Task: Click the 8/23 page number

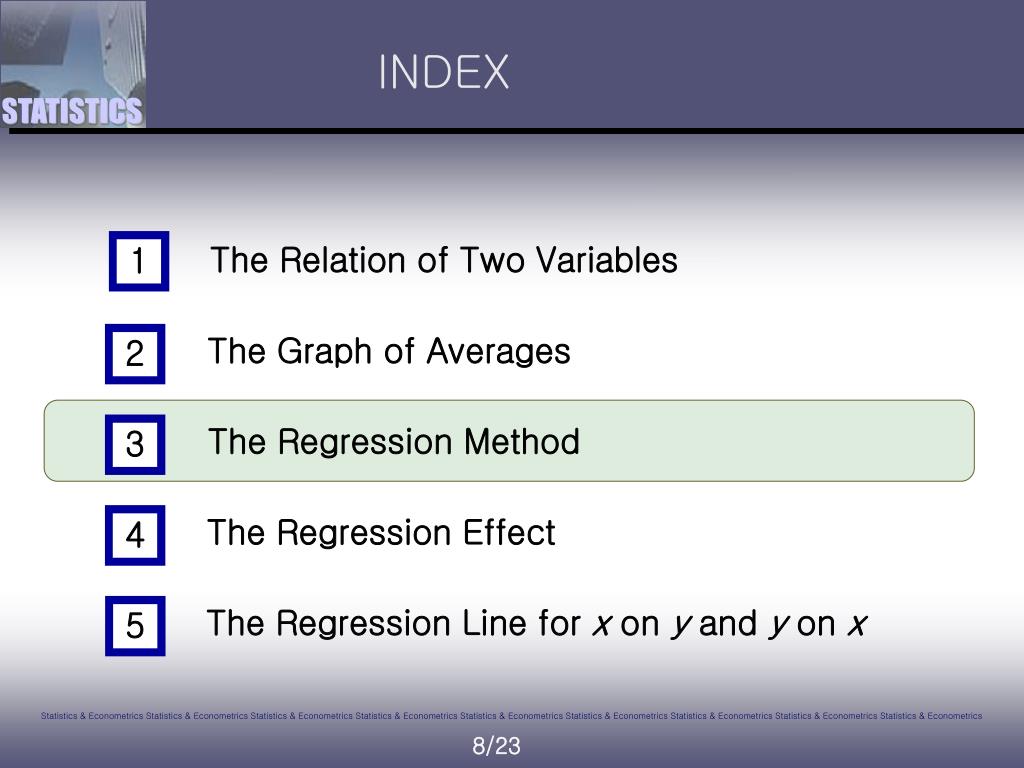Action: click(497, 746)
